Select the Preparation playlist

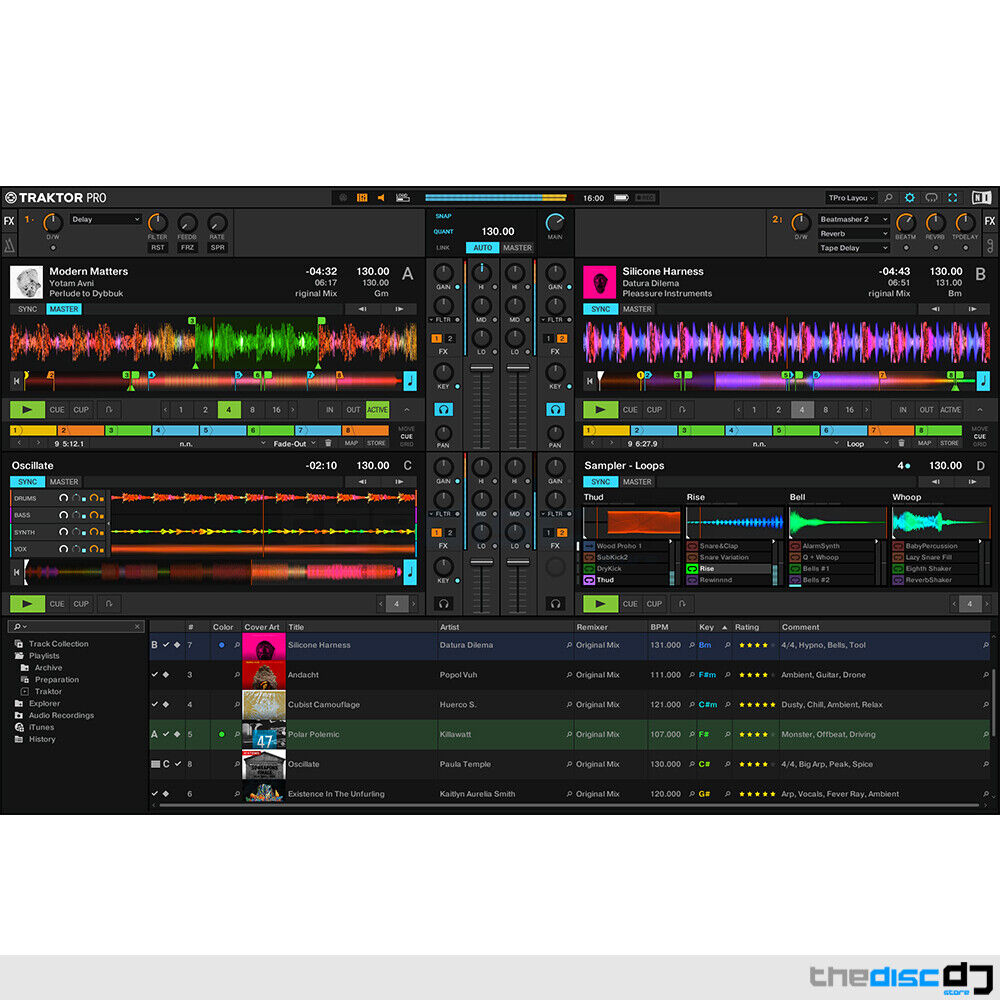tap(56, 680)
